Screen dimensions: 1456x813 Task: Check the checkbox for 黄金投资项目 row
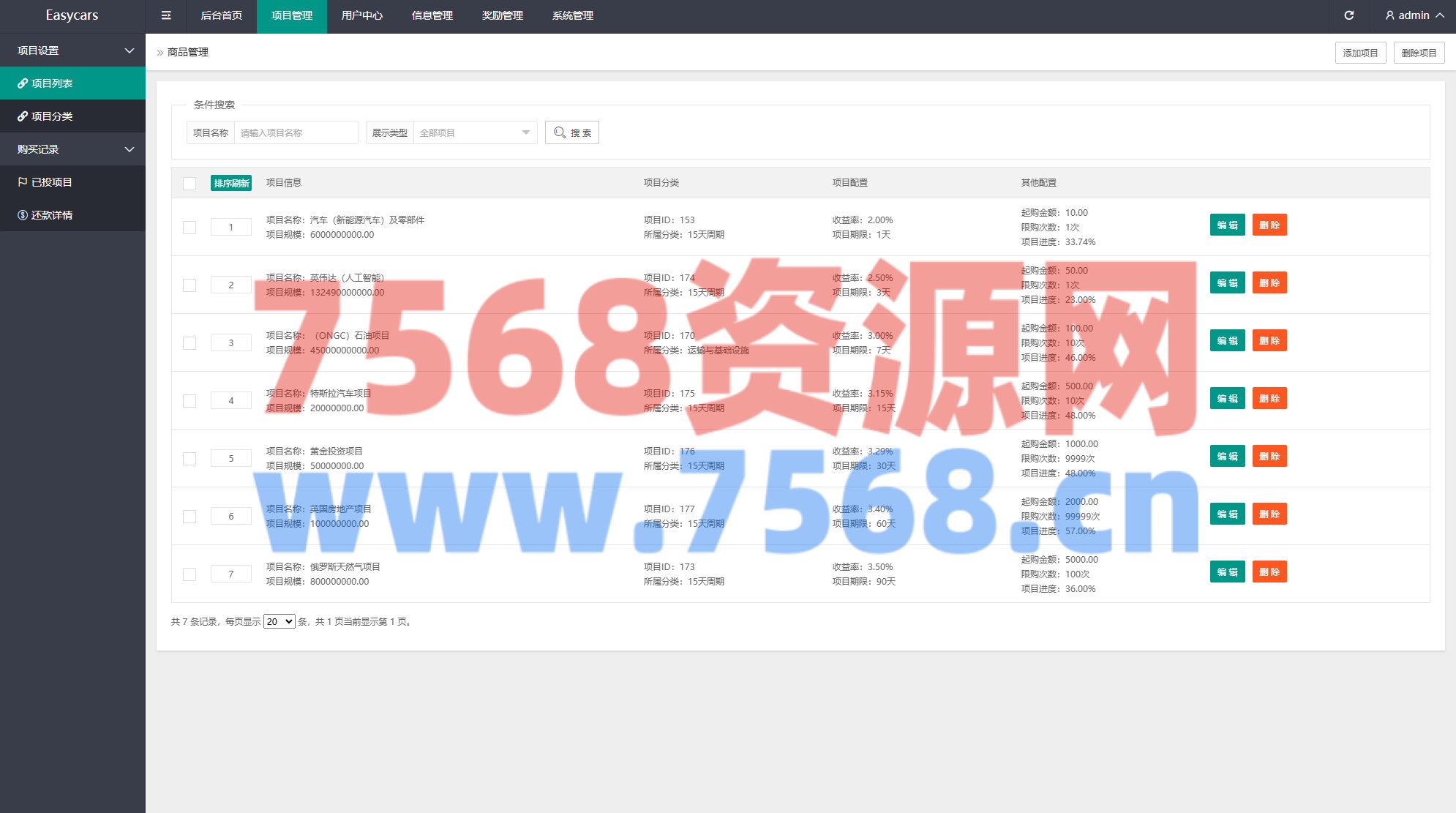tap(189, 459)
